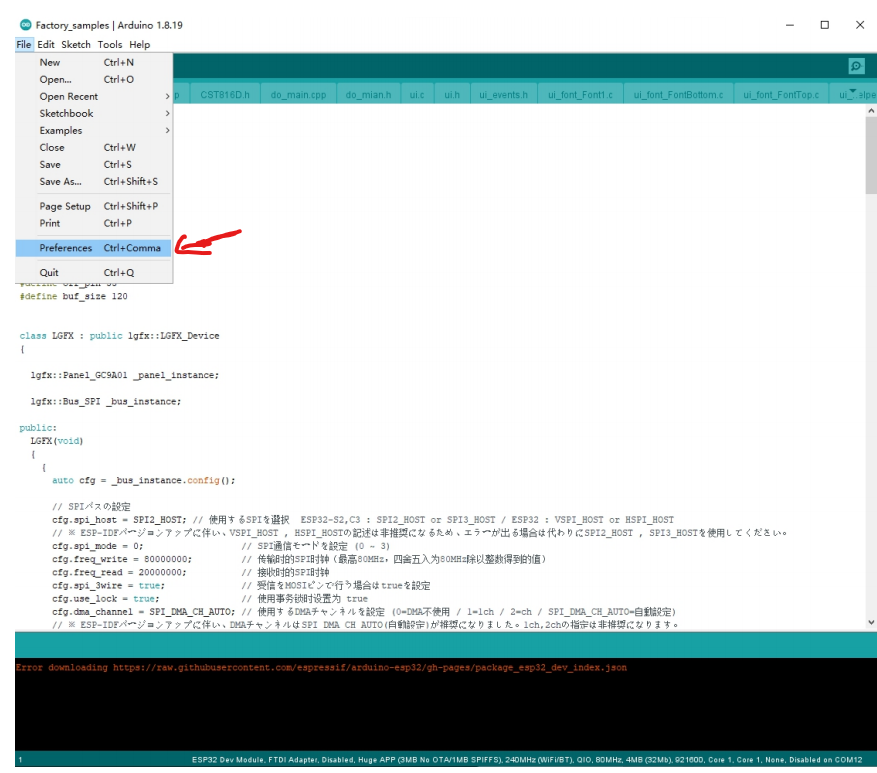This screenshot has height=773, width=877.
Task: Select Quit in the File menu
Action: (93, 272)
